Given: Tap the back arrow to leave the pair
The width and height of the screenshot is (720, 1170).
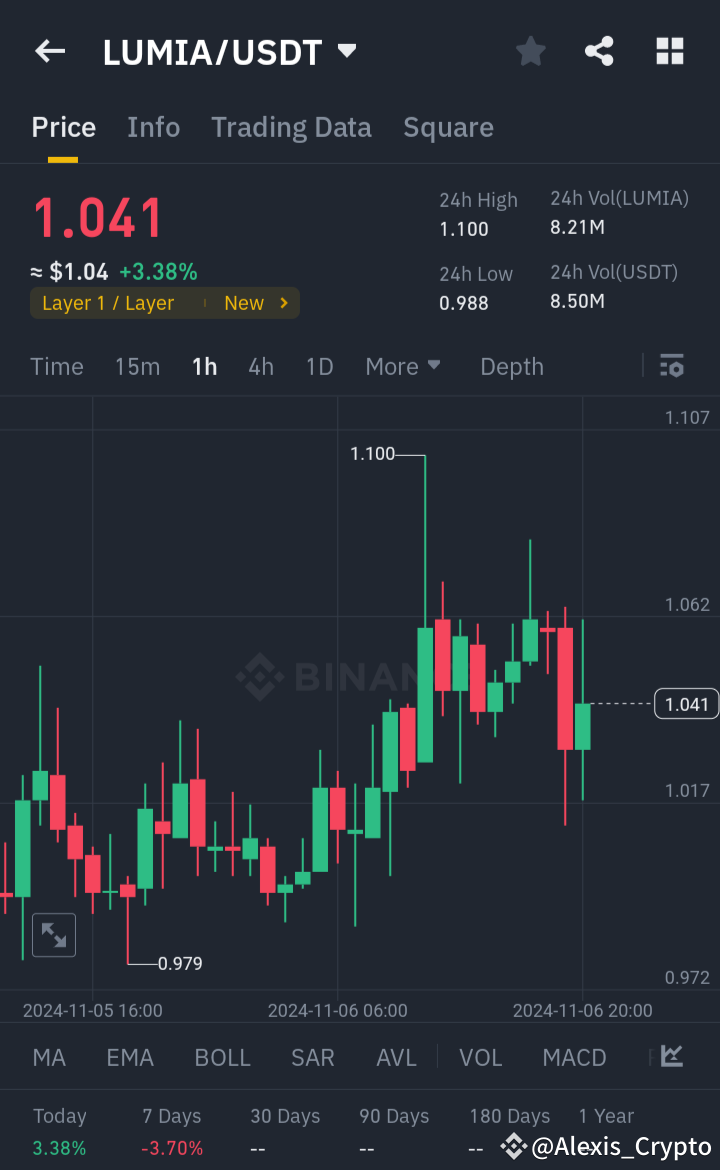Looking at the screenshot, I should (49, 51).
